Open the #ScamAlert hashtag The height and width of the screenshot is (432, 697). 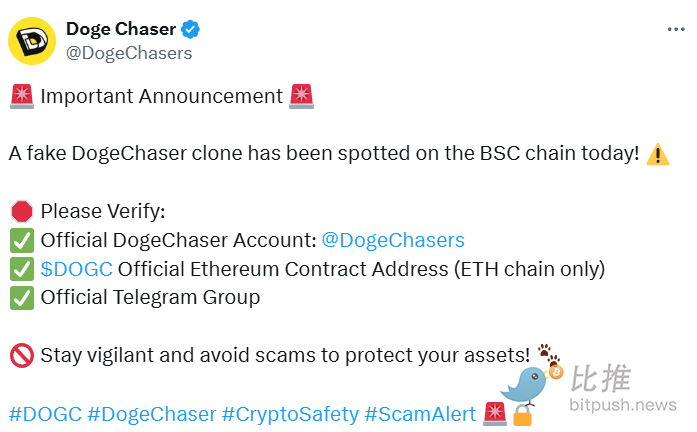pyautogui.click(x=419, y=413)
